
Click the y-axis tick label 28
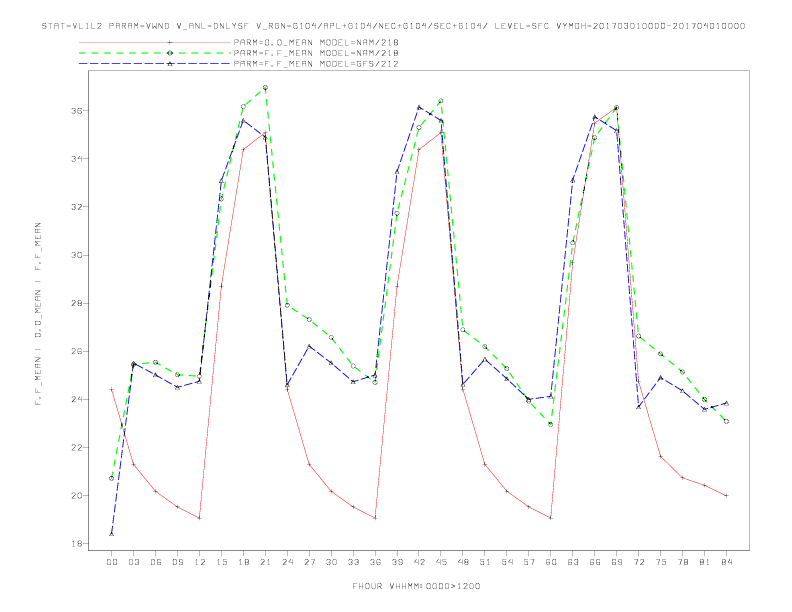(x=76, y=303)
